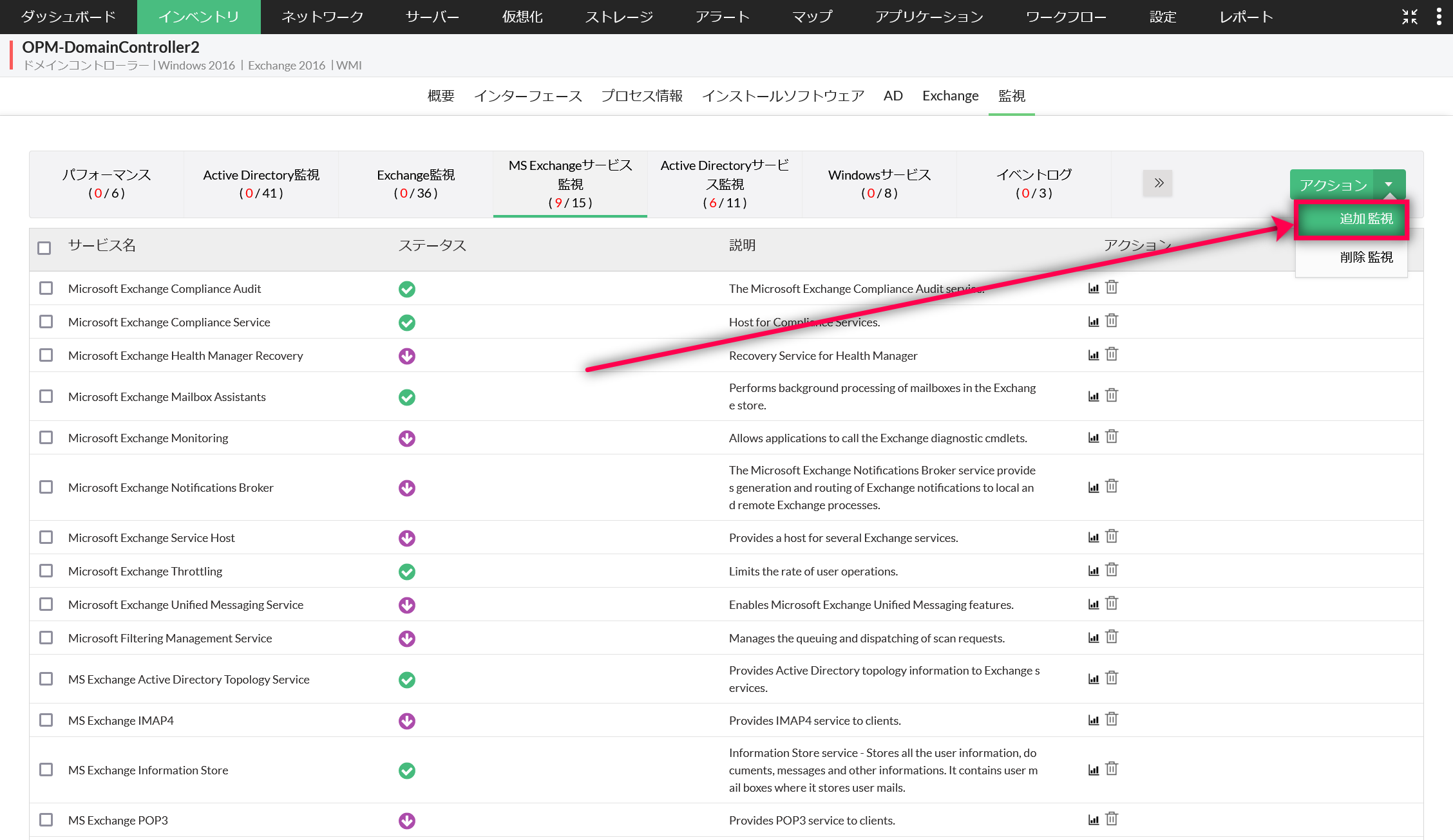Choose 削除 監視 from the dropdown menu
Image resolution: width=1453 pixels, height=840 pixels.
point(1366,257)
